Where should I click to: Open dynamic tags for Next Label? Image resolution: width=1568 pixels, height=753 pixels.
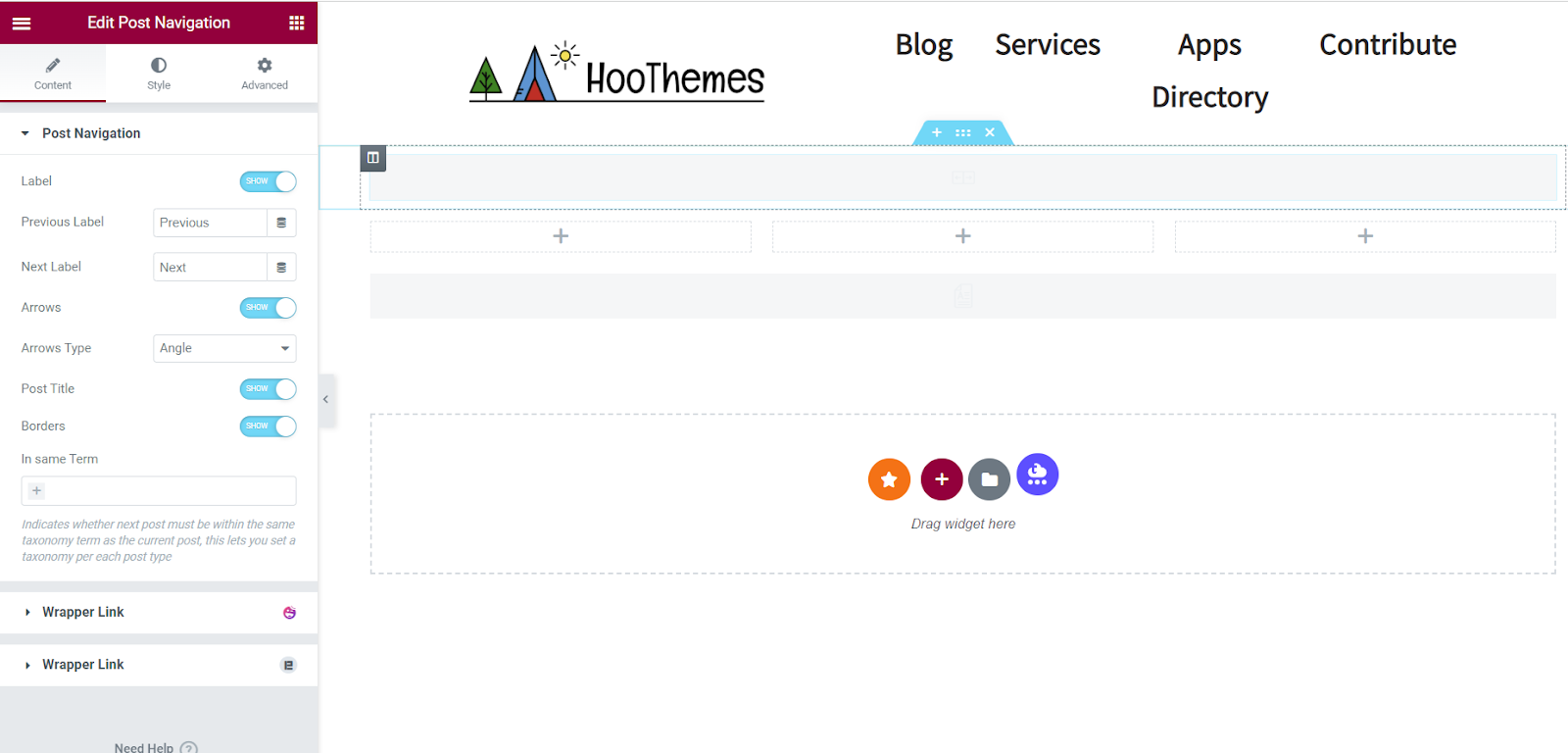point(281,268)
